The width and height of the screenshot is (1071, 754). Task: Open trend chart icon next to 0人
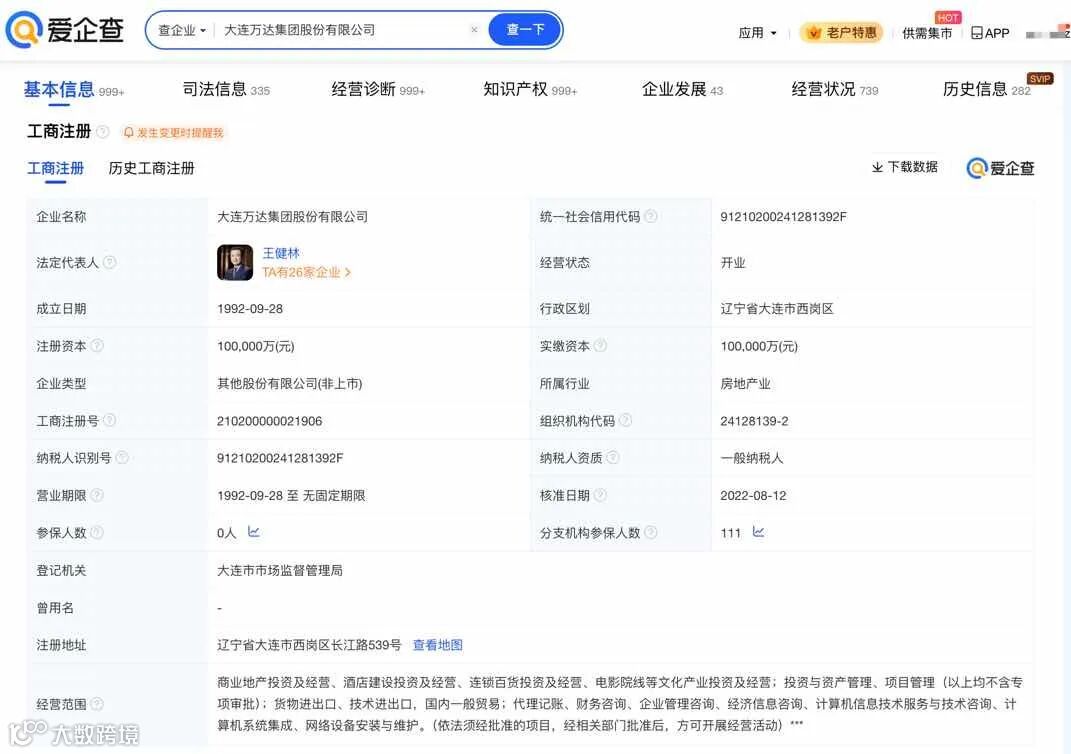253,531
